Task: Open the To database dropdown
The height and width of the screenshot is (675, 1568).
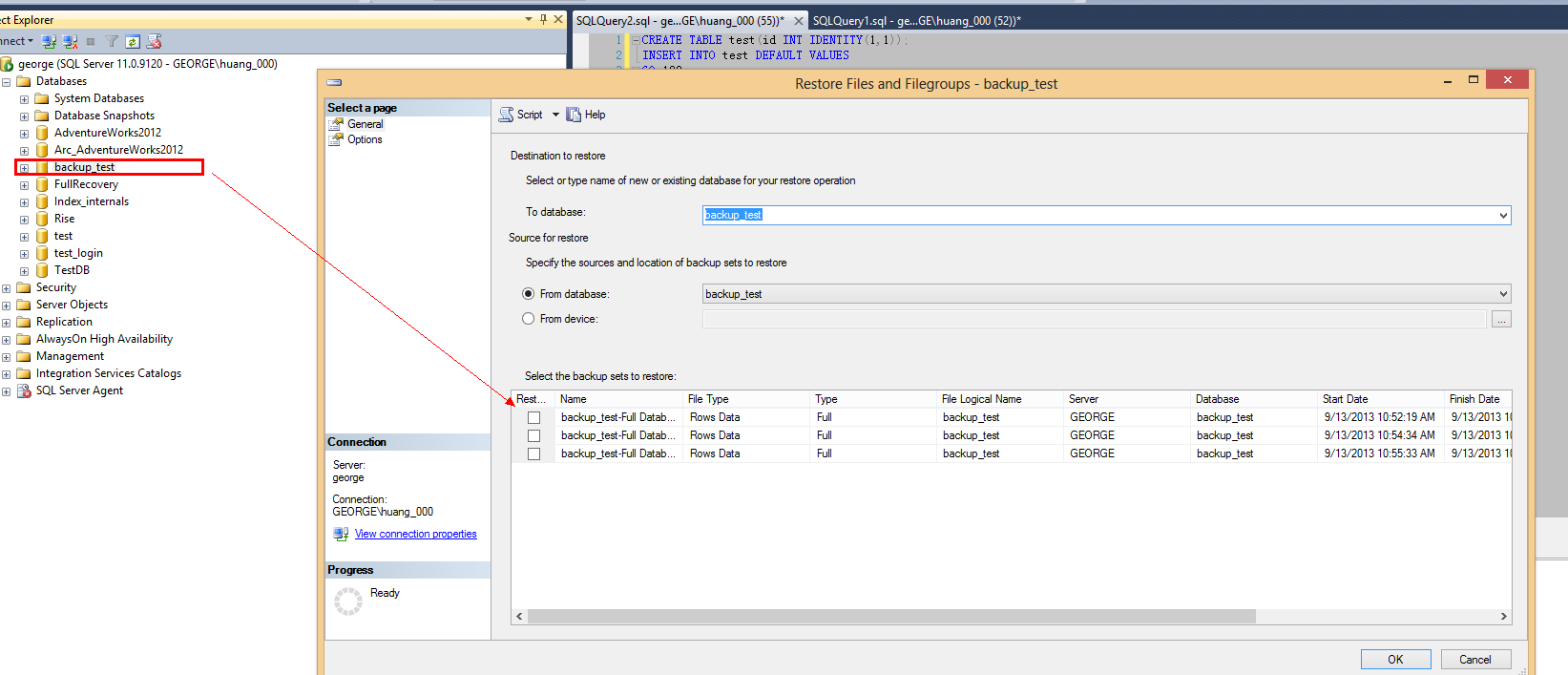Action: pyautogui.click(x=1503, y=215)
